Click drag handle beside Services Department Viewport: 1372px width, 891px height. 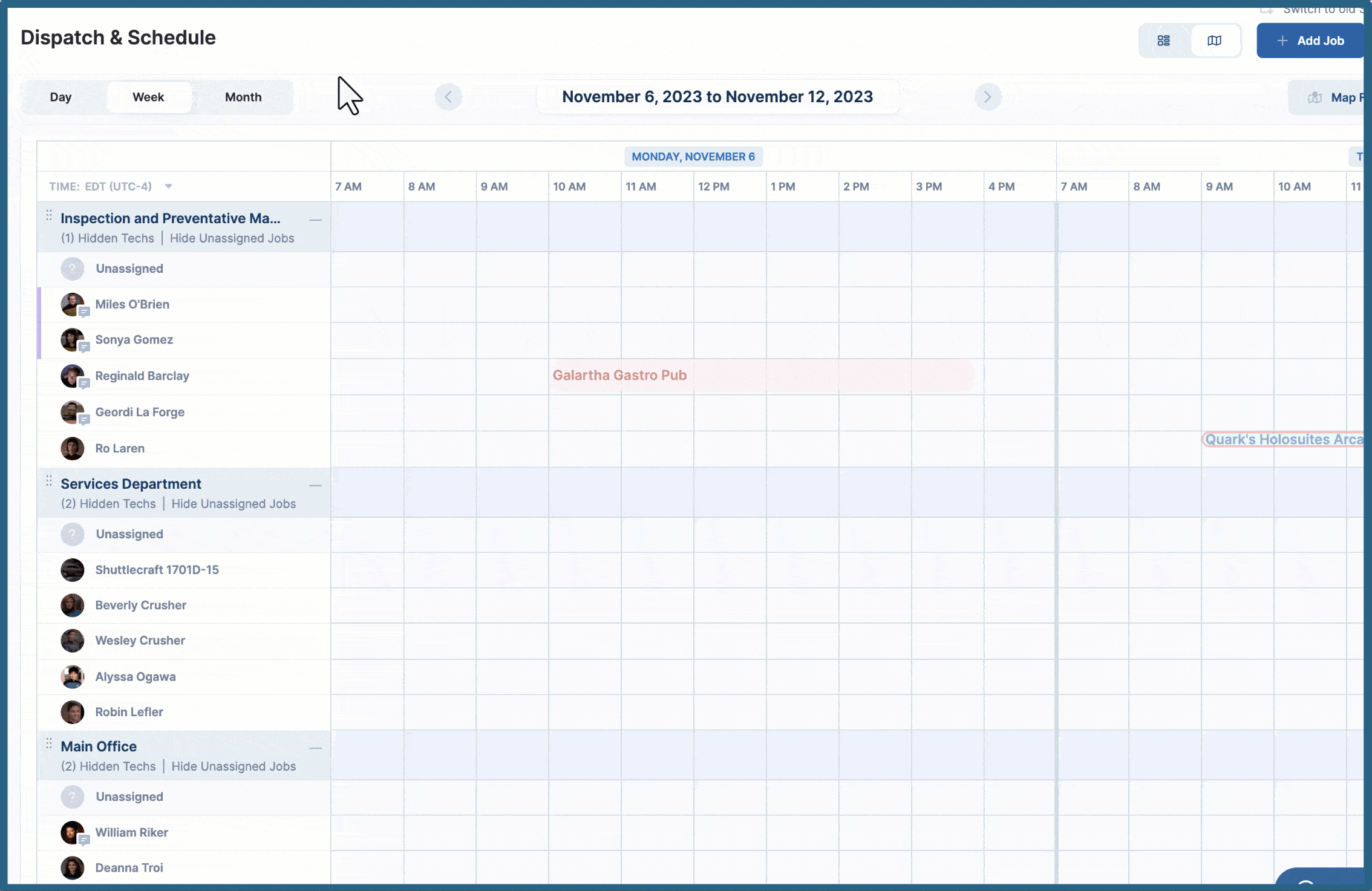49,481
